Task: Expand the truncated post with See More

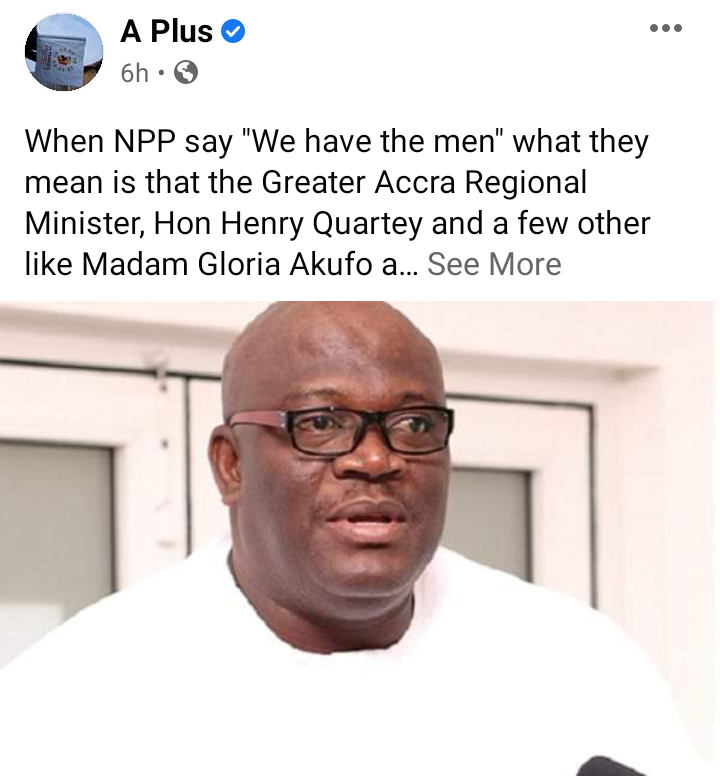Action: coord(494,264)
